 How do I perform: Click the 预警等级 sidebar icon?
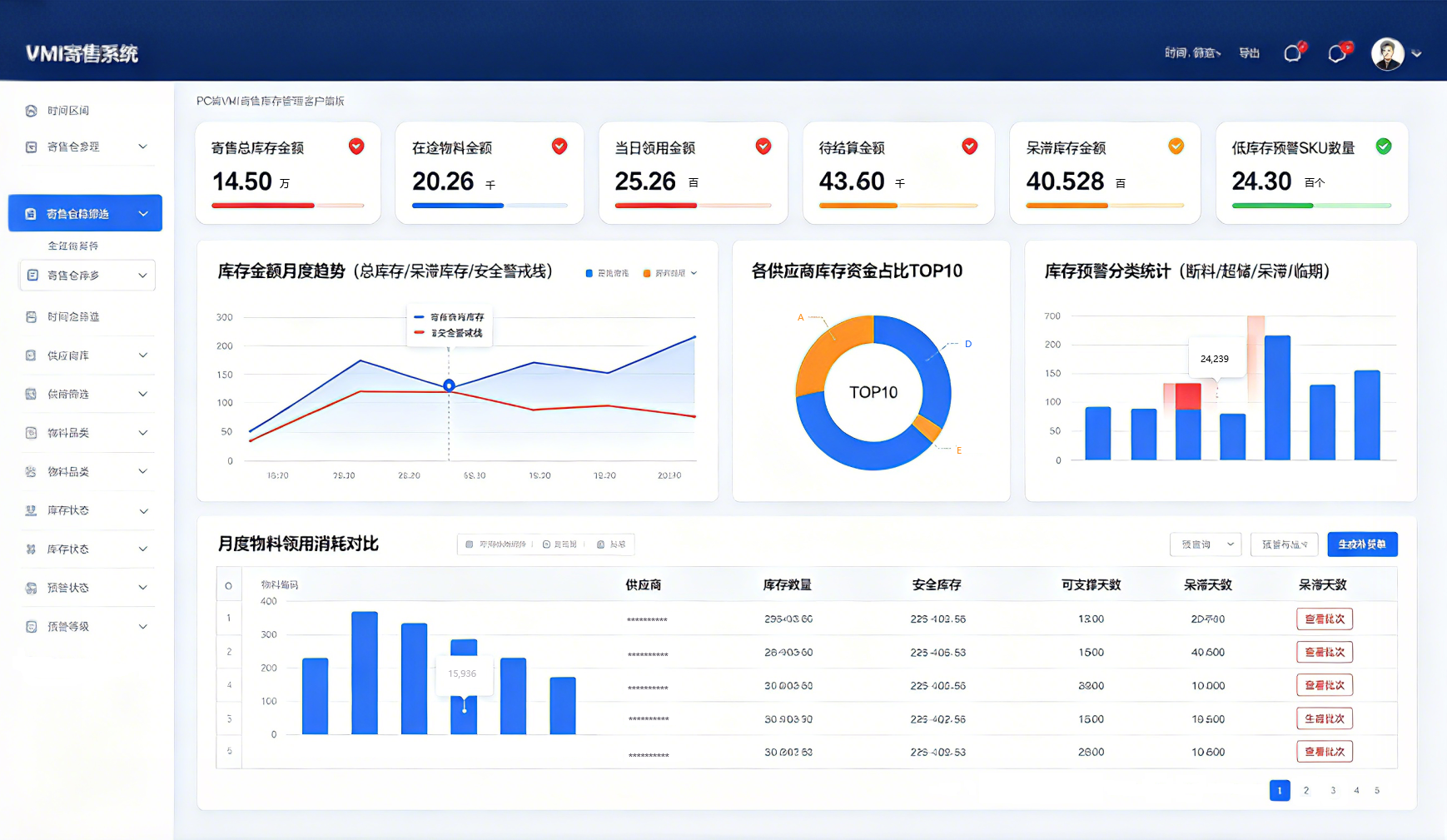[31, 627]
